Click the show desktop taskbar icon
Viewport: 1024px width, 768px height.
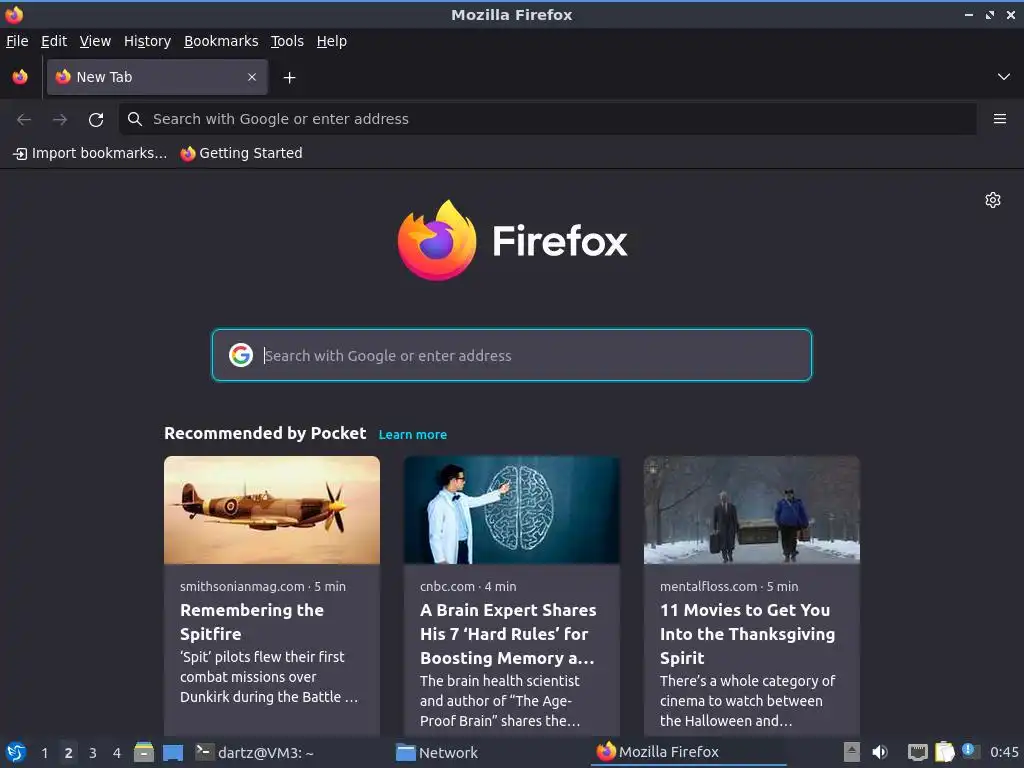tap(173, 753)
